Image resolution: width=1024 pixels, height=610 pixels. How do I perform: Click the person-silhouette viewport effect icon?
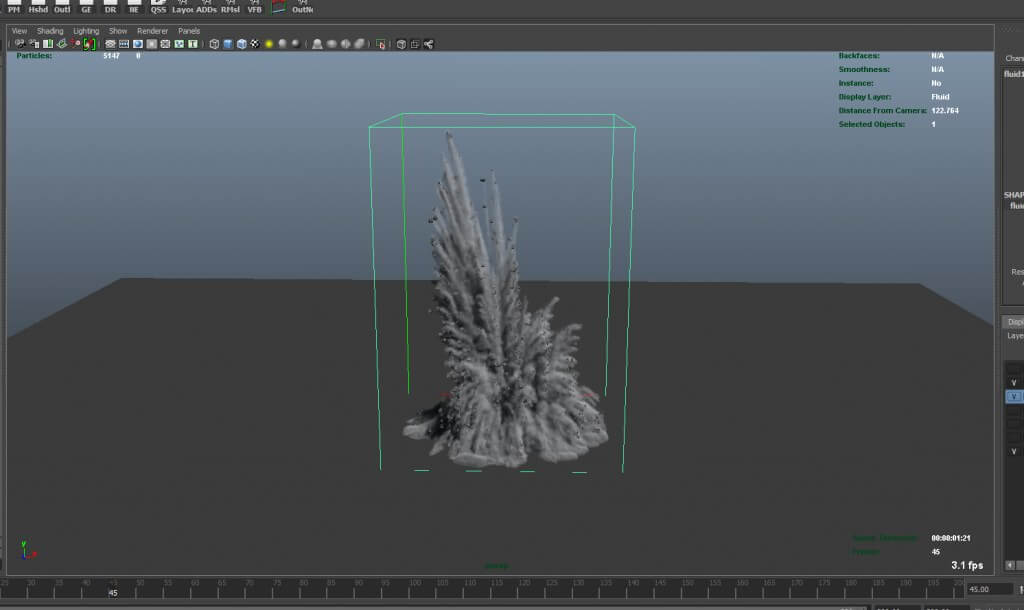(x=317, y=44)
